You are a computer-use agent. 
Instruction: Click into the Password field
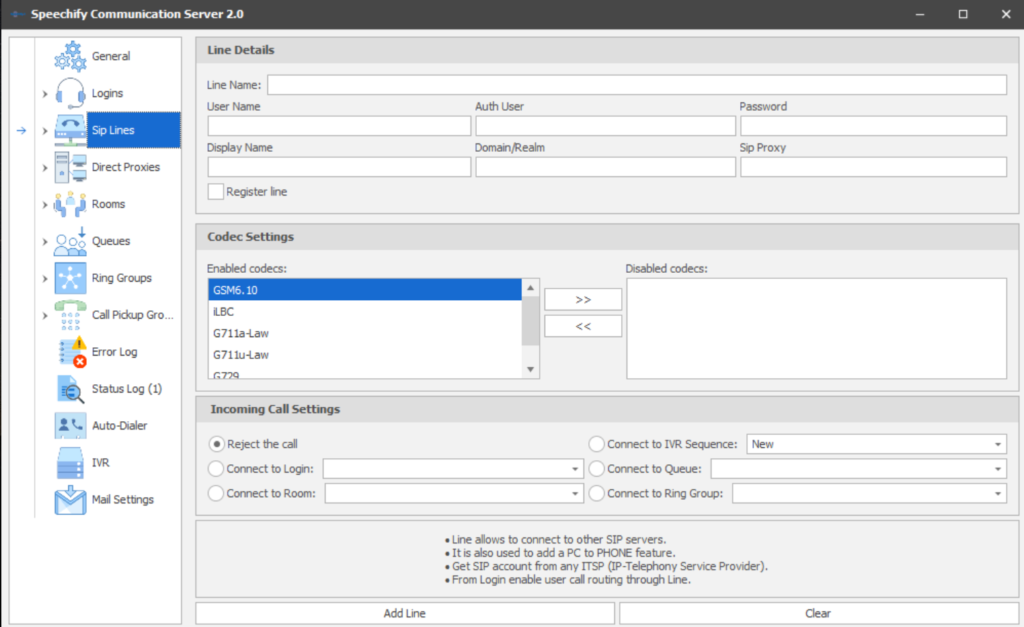[873, 126]
